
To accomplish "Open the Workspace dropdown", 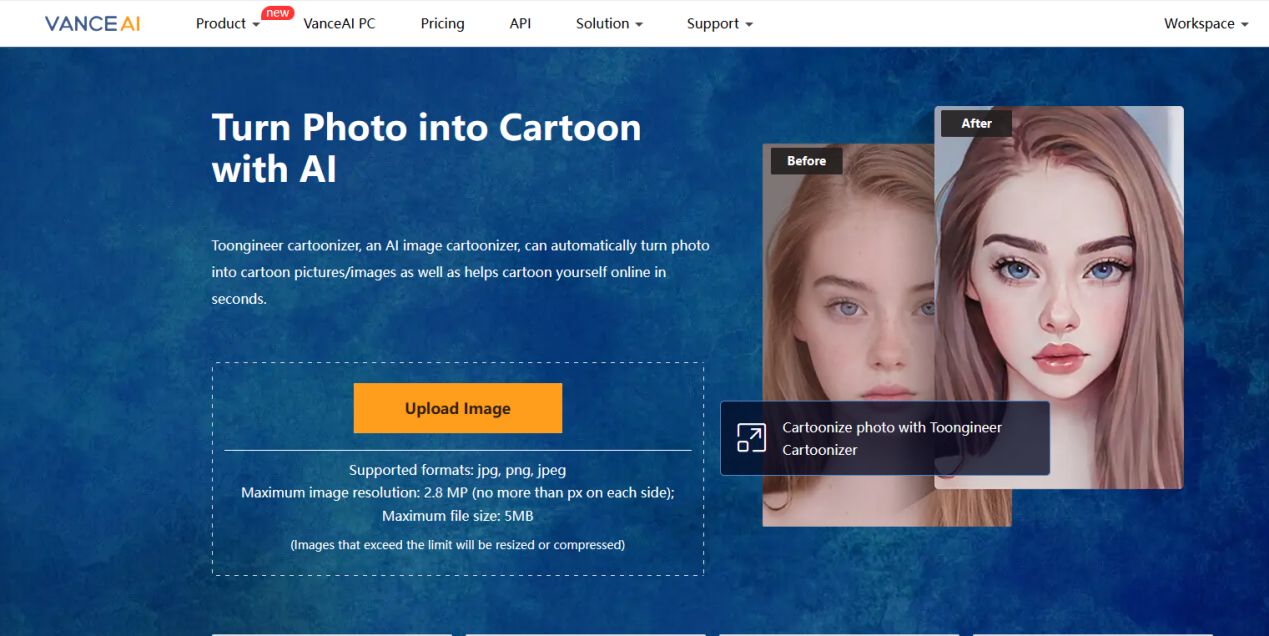I will point(1206,24).
